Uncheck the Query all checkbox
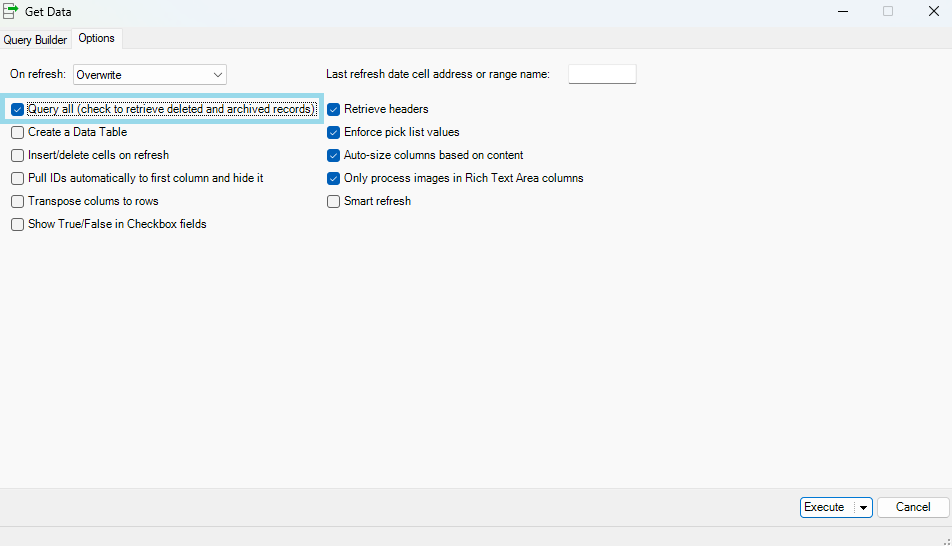The height and width of the screenshot is (546, 952). tap(17, 109)
